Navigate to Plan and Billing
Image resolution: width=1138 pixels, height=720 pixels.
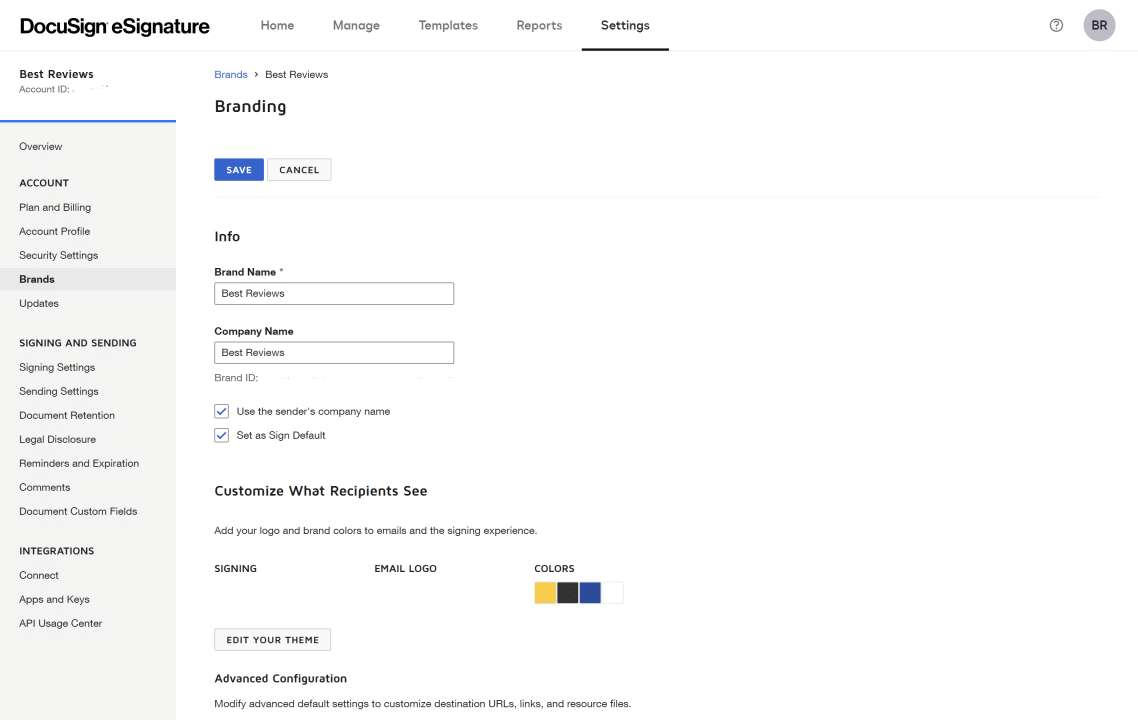54,207
